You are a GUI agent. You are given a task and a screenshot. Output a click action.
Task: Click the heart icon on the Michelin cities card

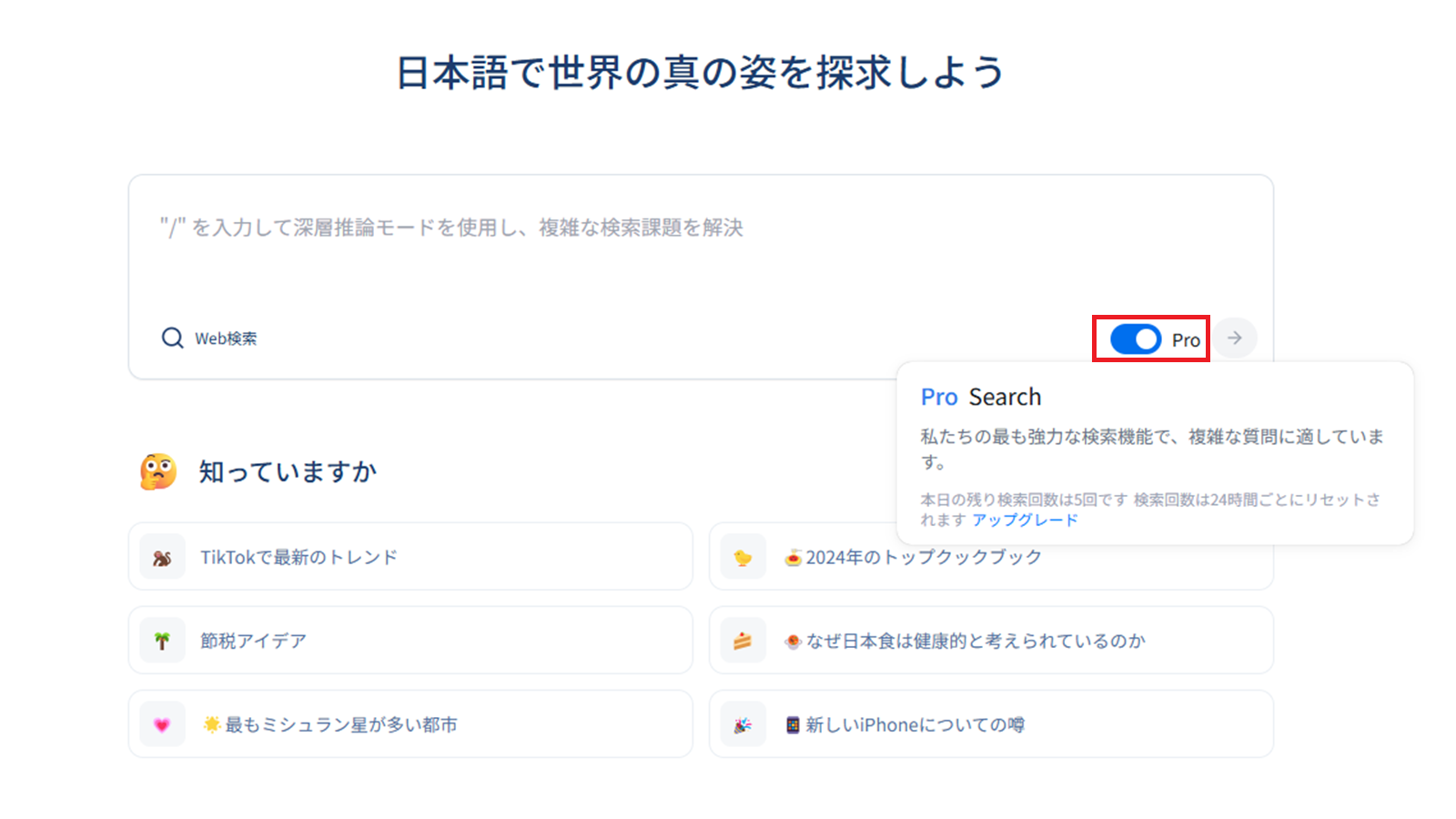[x=162, y=723]
